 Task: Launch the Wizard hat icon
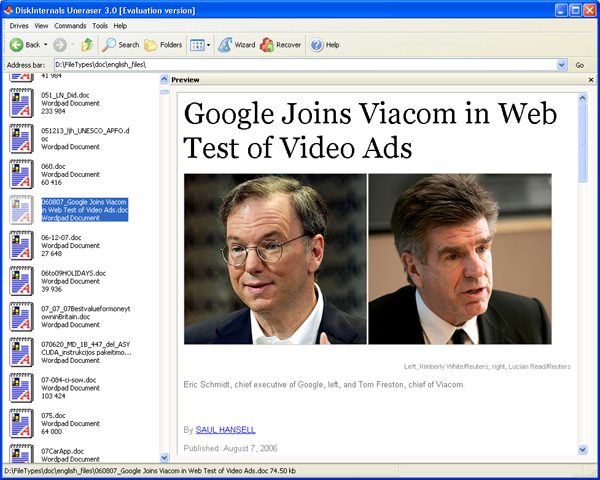coord(225,45)
